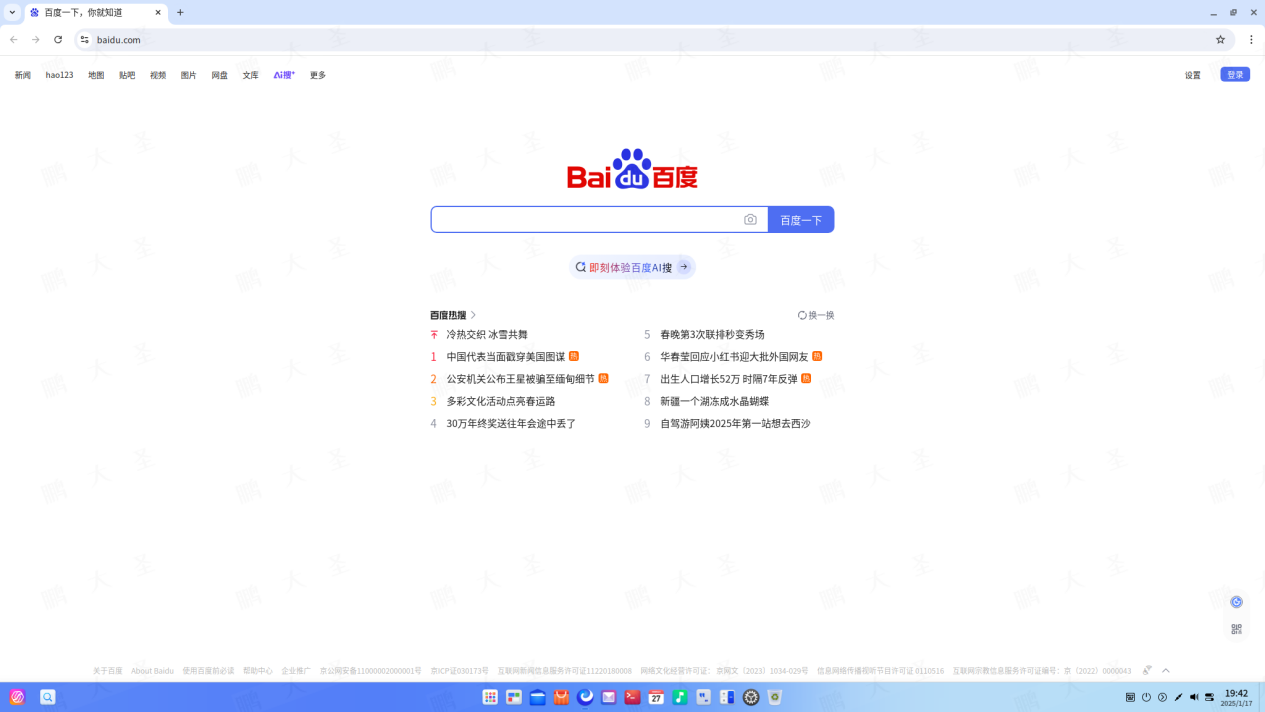Screen dimensions: 1265x712
Task: Open hot search 30万年终奖送往年会途中丢了
Action: (511, 424)
